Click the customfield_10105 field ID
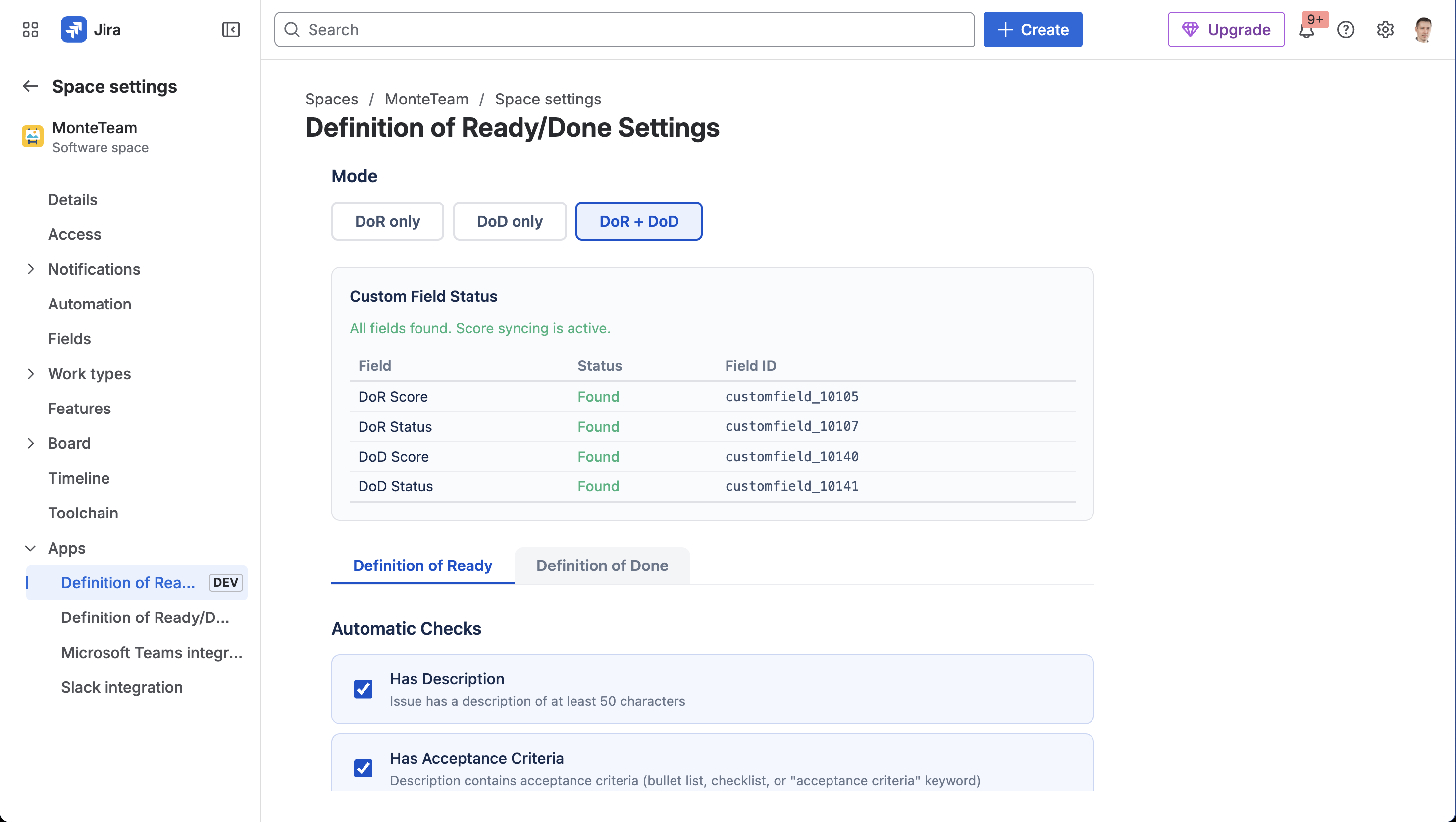Image resolution: width=1456 pixels, height=822 pixels. (791, 396)
